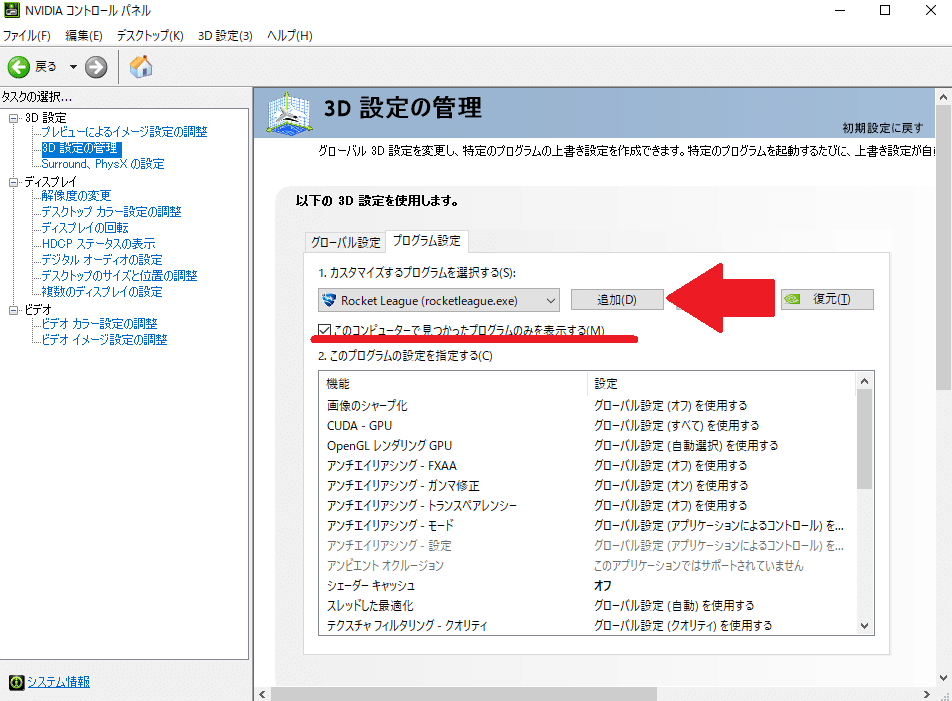The height and width of the screenshot is (701, 952).
Task: Select 3D 設定の管理 tree item
Action: (x=81, y=148)
